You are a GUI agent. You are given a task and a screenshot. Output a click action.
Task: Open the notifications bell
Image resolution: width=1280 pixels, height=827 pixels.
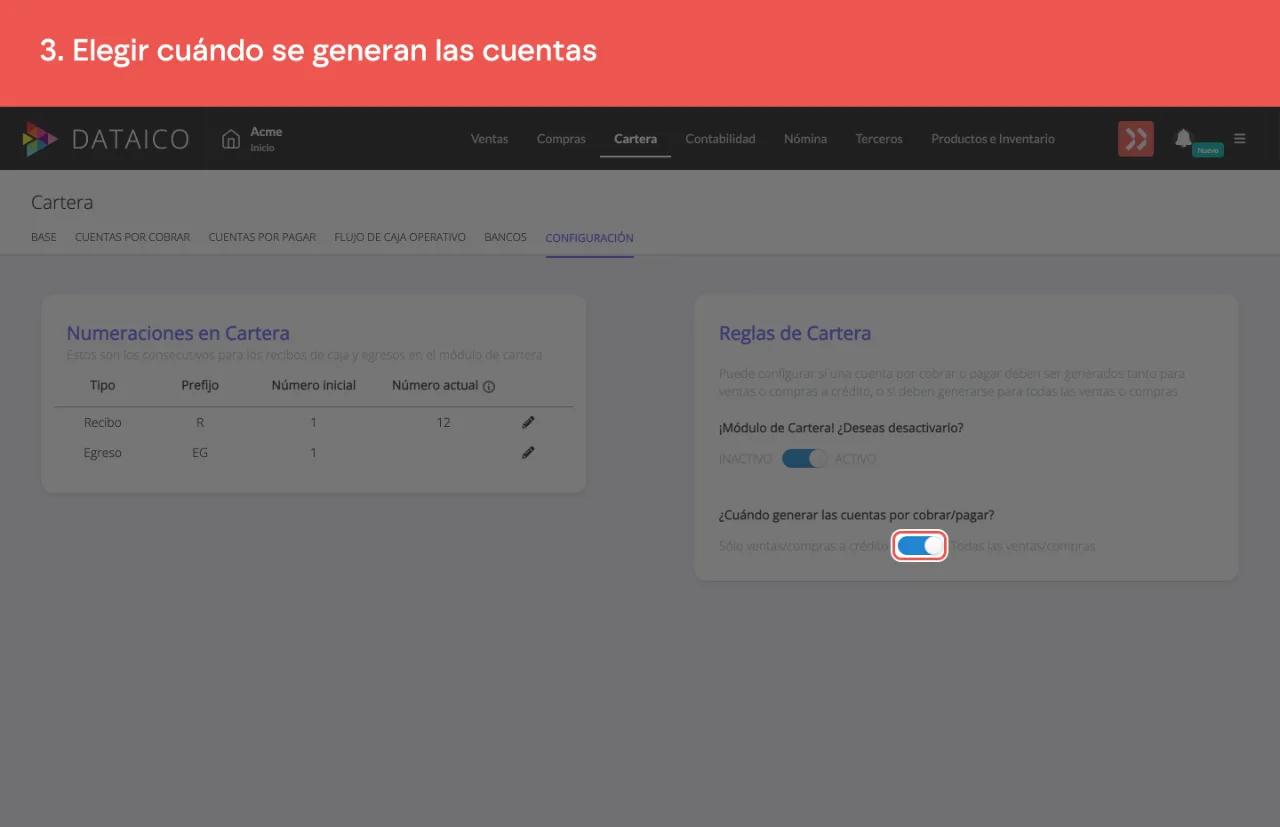[x=1184, y=138]
